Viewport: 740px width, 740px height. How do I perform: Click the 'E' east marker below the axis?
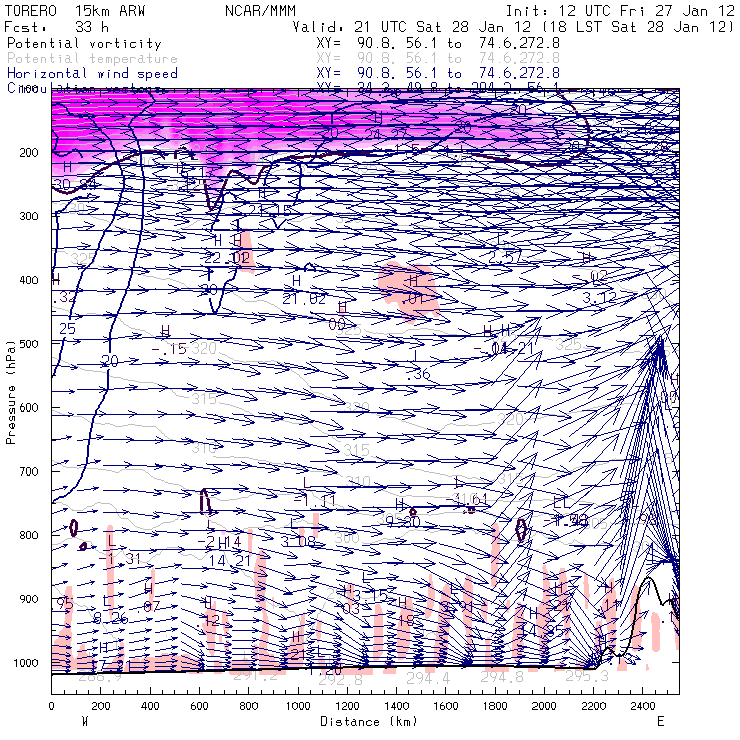click(x=661, y=722)
